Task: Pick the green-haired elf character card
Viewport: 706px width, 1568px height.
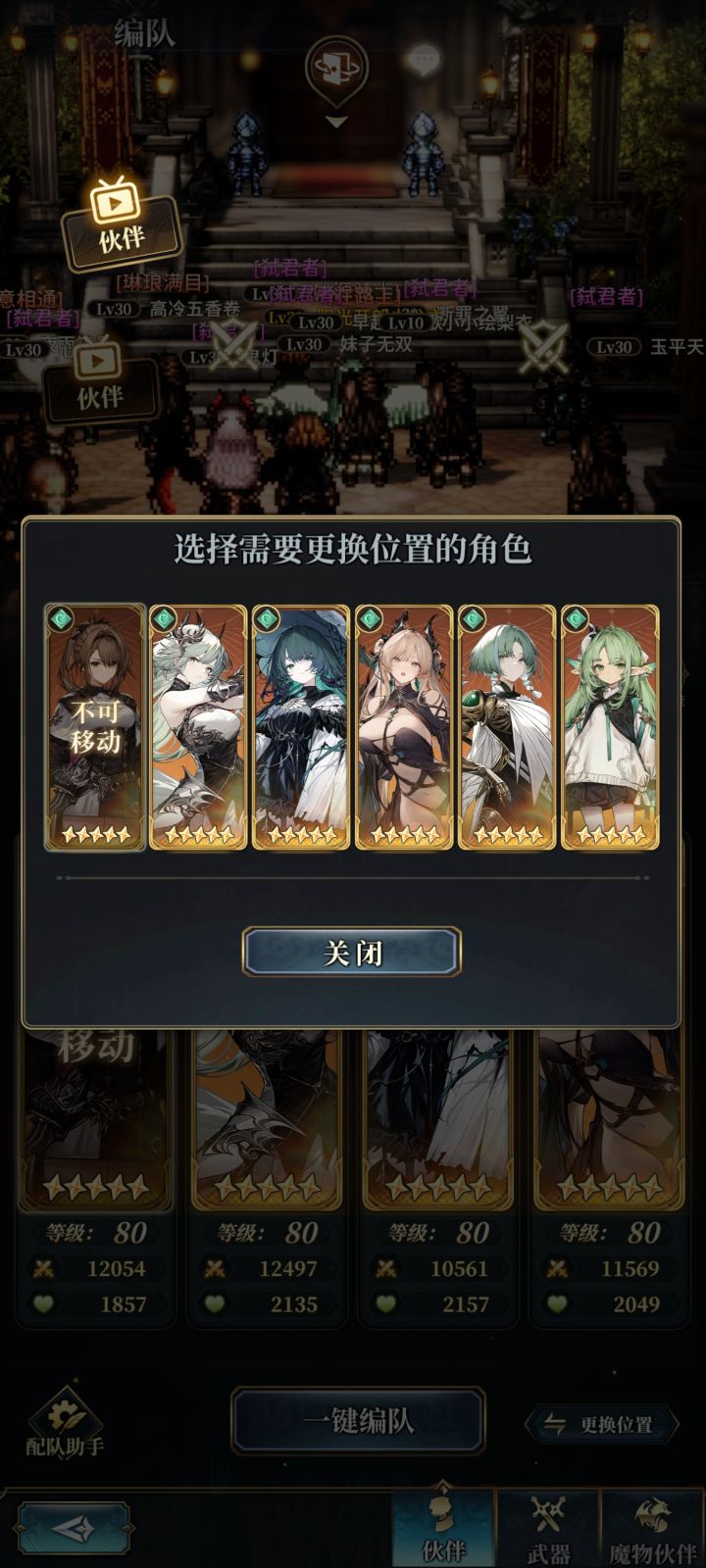Action: (610, 727)
